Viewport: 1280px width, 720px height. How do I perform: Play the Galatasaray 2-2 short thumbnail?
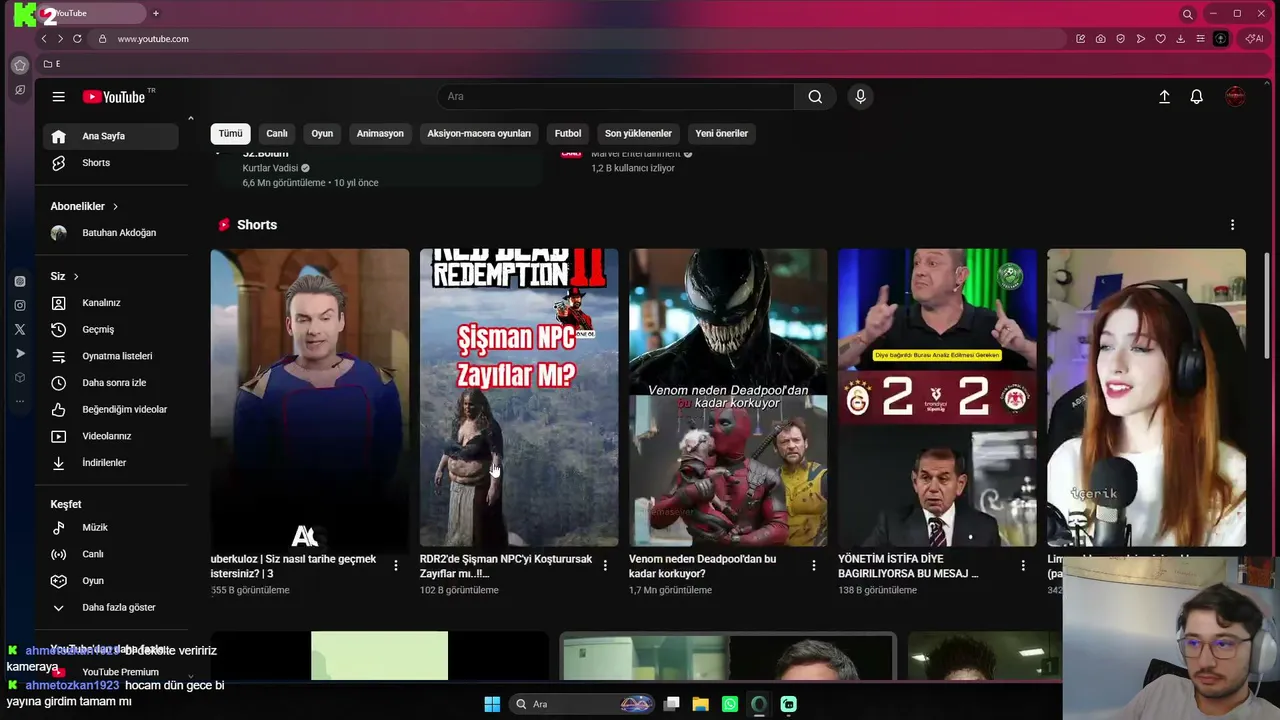(937, 397)
